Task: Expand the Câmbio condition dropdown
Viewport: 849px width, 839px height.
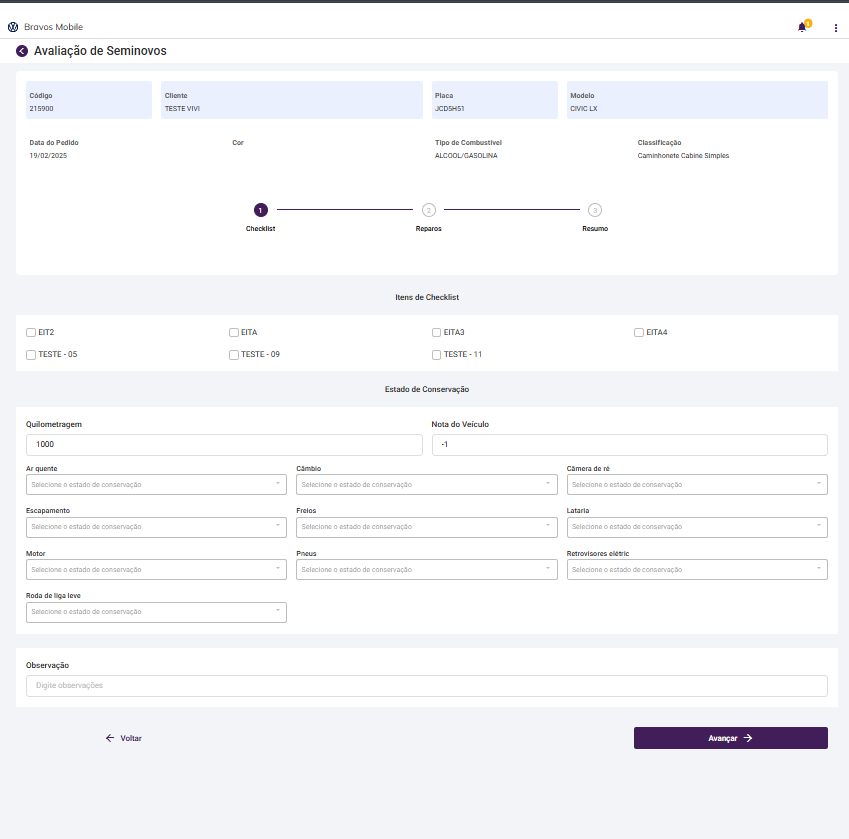Action: pos(427,484)
